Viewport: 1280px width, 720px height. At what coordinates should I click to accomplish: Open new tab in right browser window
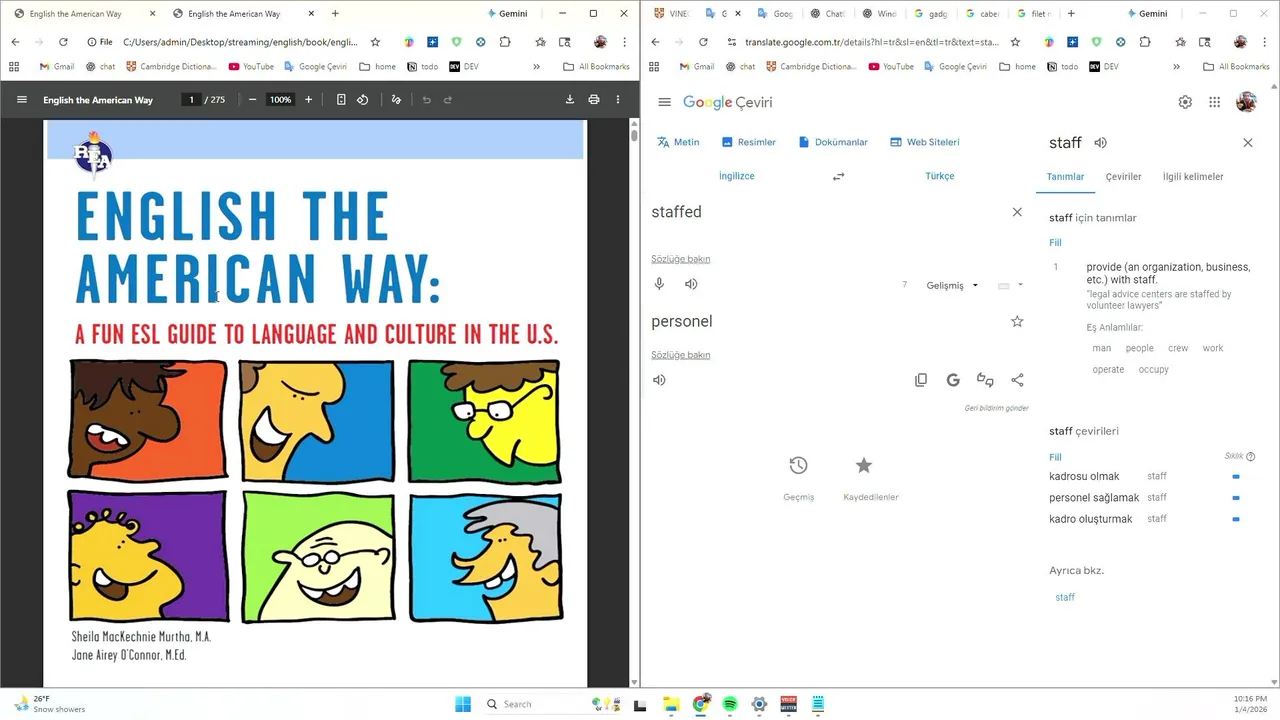1071,14
